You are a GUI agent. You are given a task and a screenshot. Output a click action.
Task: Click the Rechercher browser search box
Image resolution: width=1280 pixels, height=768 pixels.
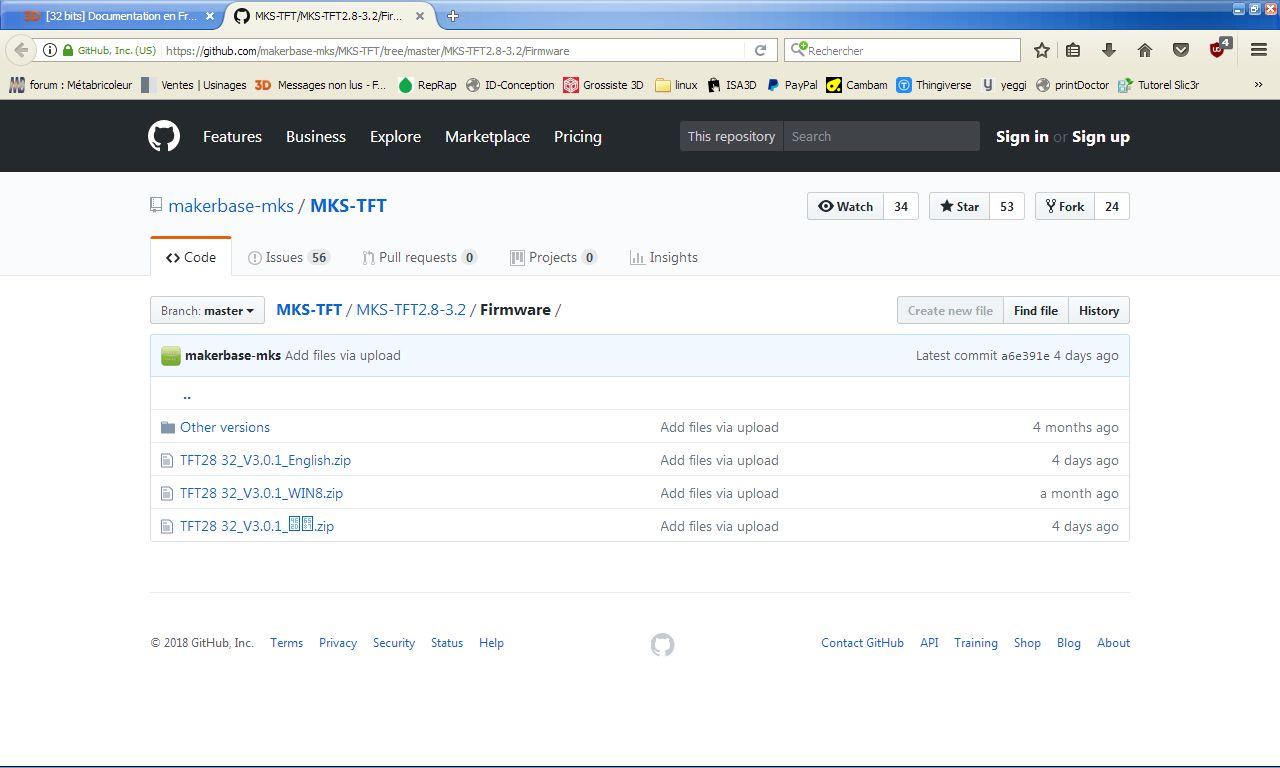902,50
